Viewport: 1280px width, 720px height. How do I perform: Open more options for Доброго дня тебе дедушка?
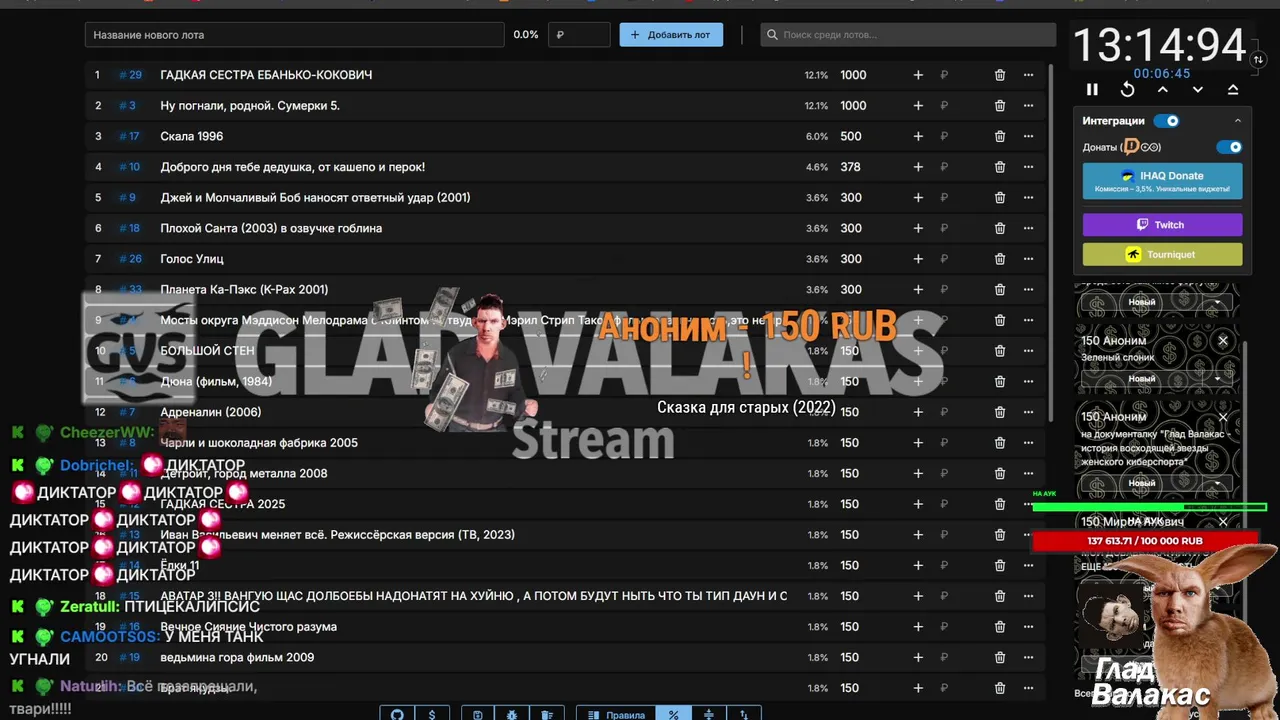pyautogui.click(x=1028, y=167)
